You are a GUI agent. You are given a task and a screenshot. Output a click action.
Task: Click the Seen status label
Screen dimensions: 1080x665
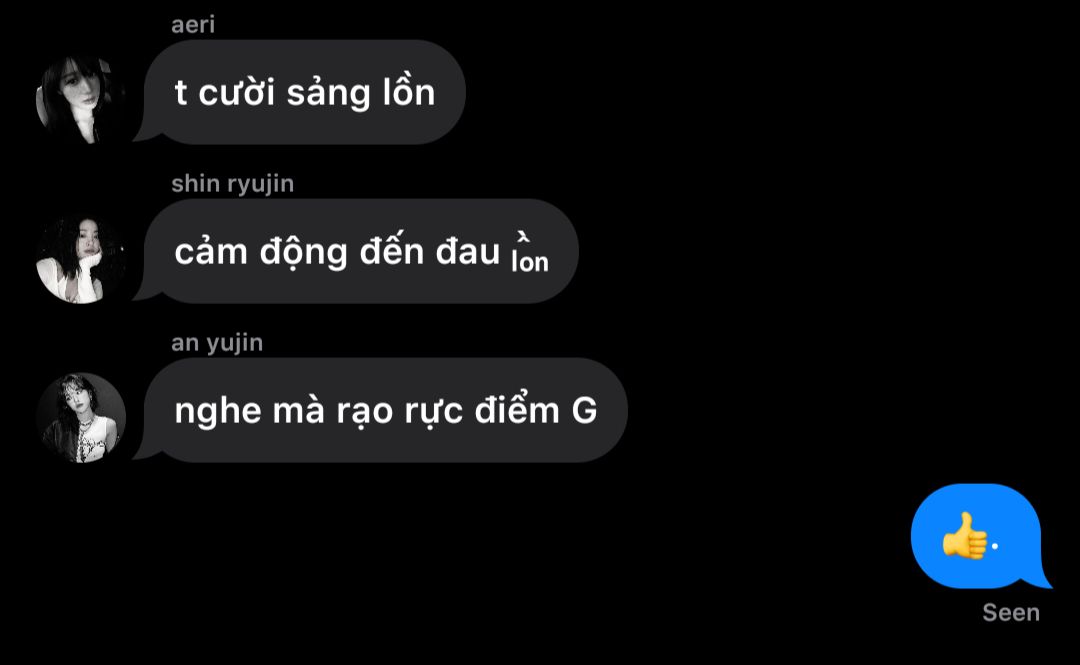click(1010, 613)
